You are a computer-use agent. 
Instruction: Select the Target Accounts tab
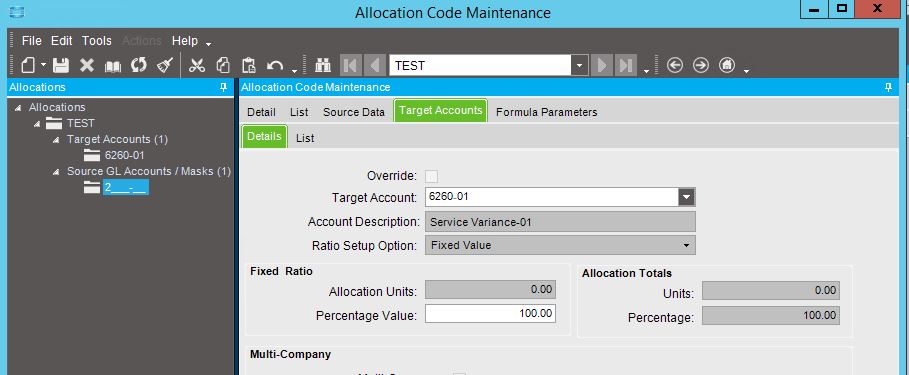(441, 110)
